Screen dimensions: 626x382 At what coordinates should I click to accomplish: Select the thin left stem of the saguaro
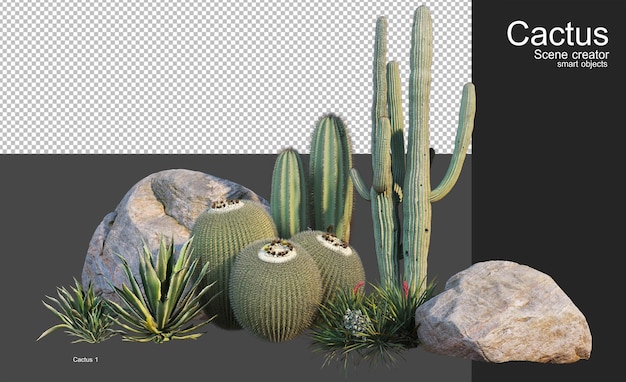(x=381, y=152)
